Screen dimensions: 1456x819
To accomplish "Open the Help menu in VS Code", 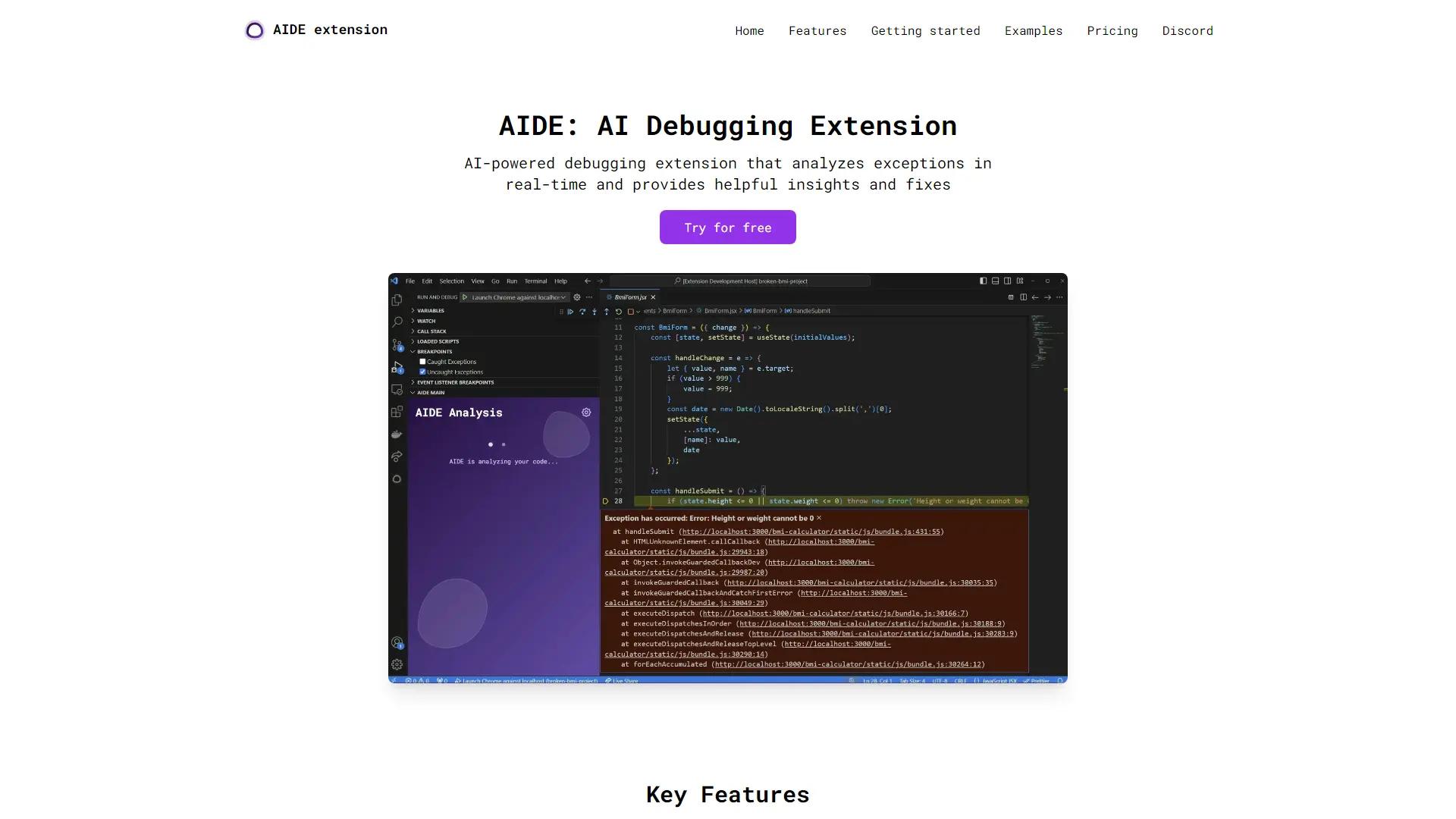I will [560, 281].
